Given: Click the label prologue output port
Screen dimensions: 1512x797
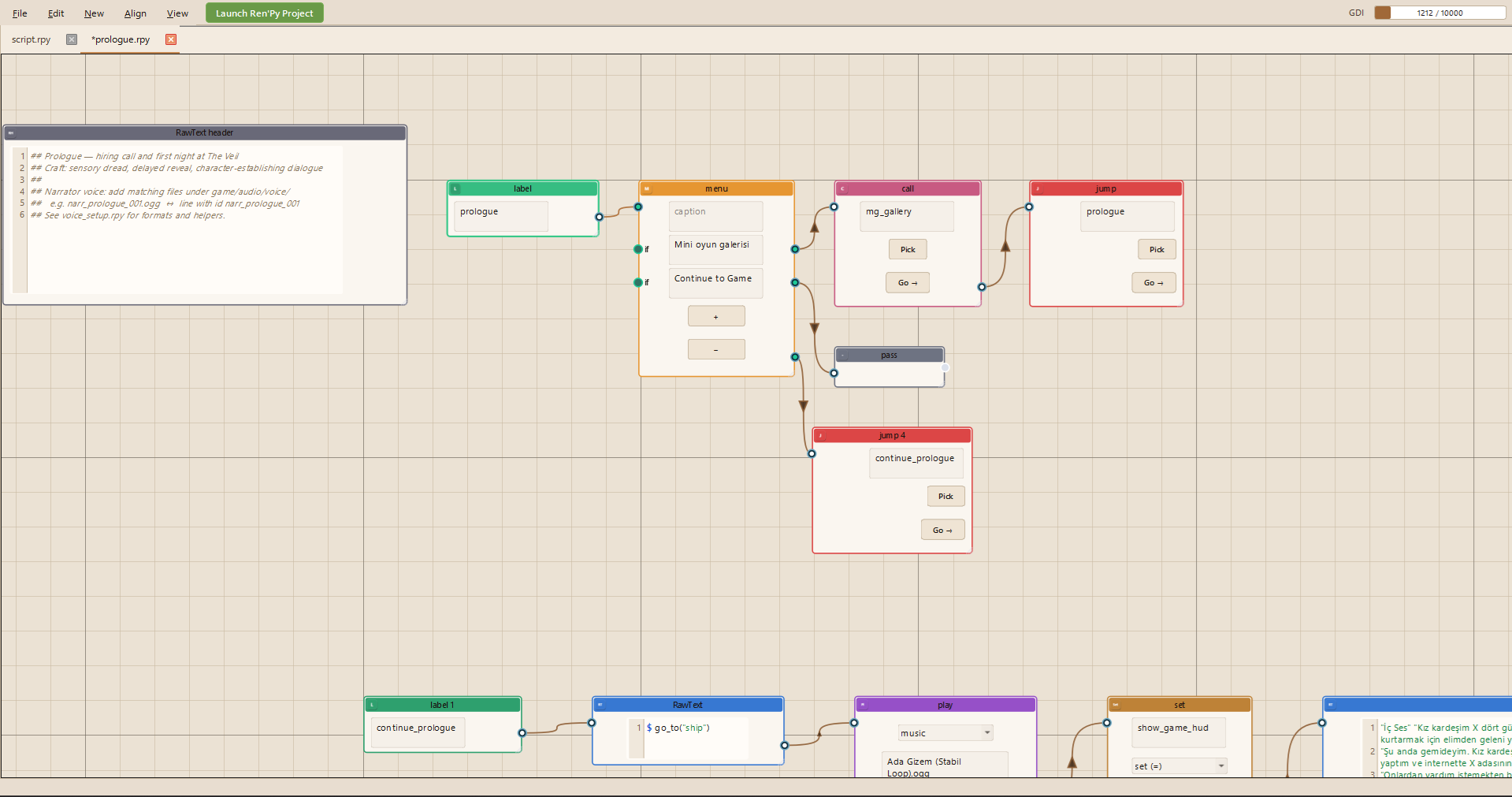Looking at the screenshot, I should click(x=599, y=217).
